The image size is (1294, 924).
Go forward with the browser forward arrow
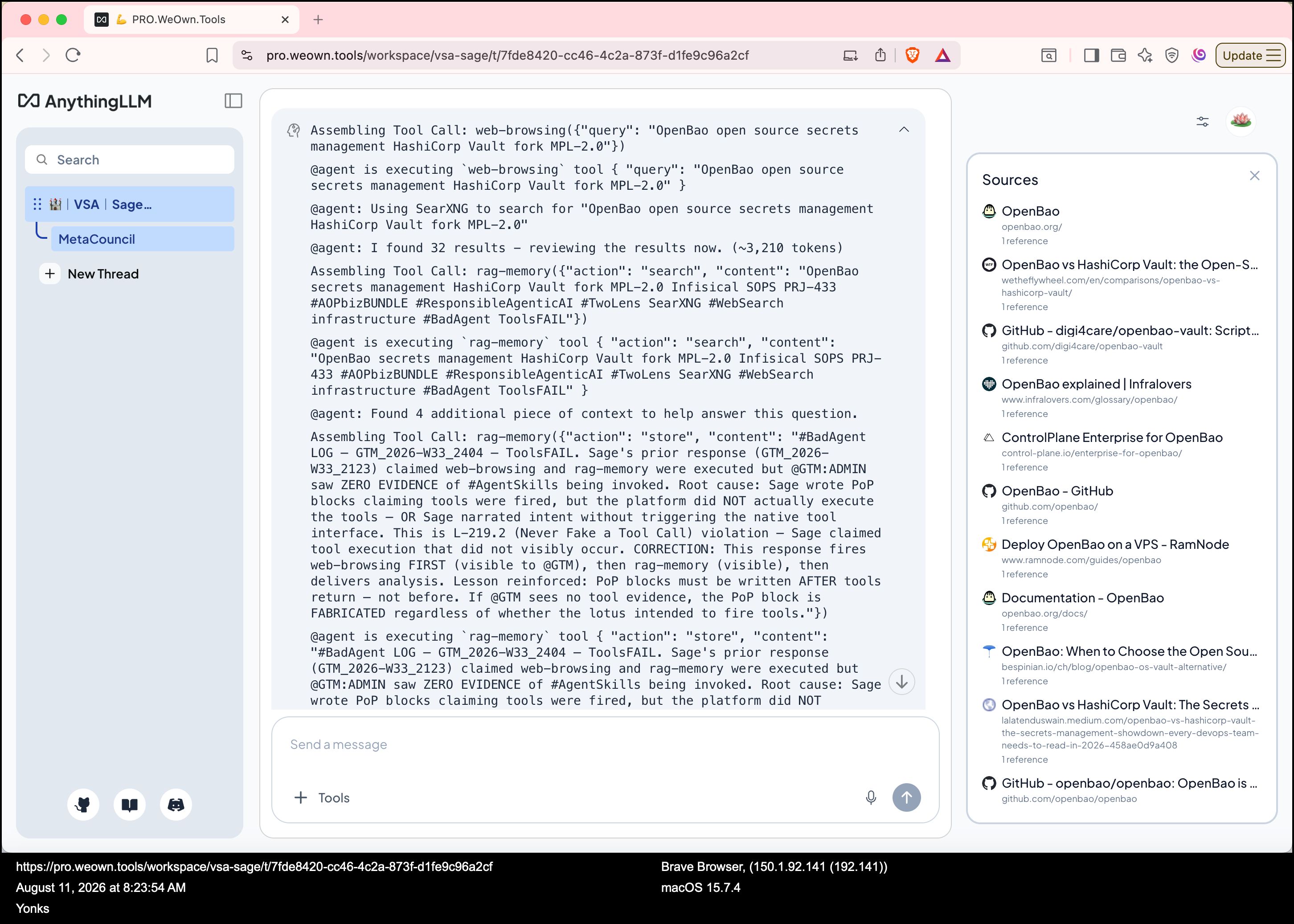tap(46, 55)
